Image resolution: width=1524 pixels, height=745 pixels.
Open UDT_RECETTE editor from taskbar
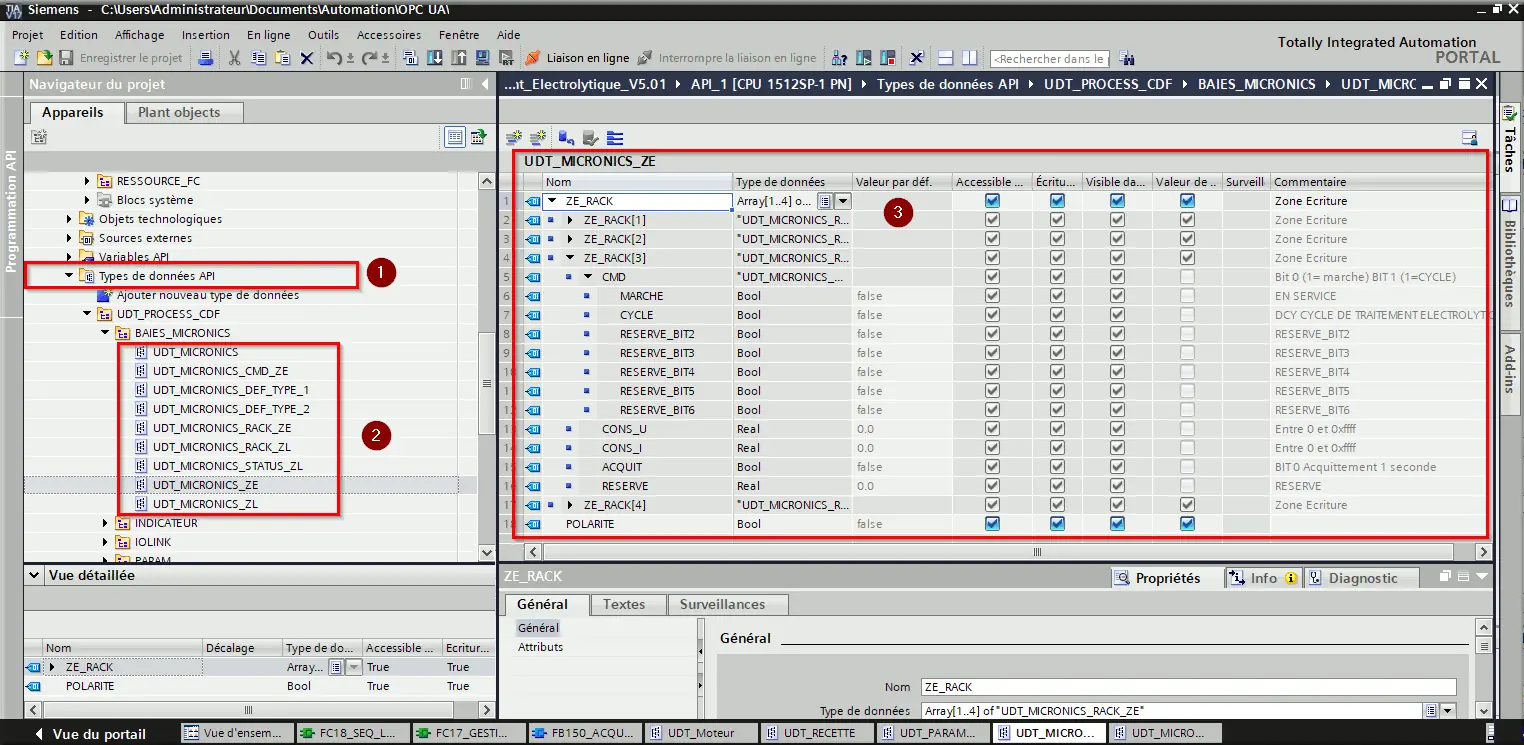(x=815, y=733)
